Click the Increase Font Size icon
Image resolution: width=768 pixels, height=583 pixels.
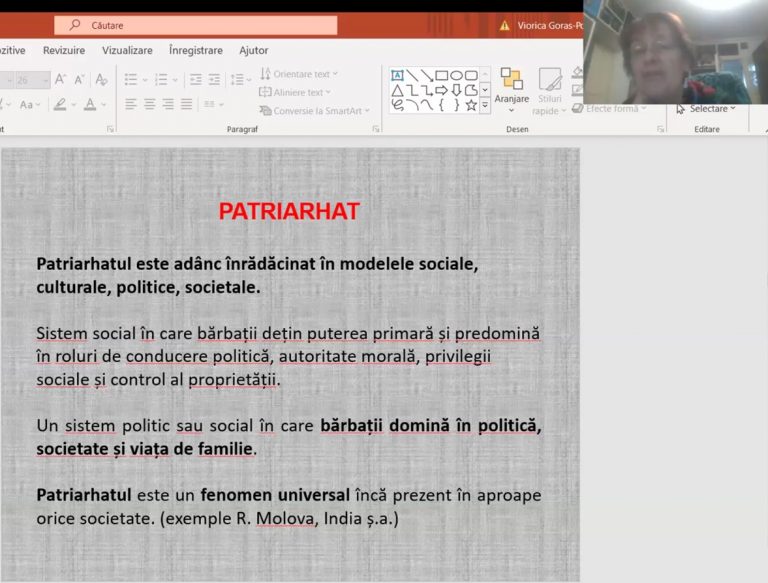(x=61, y=79)
